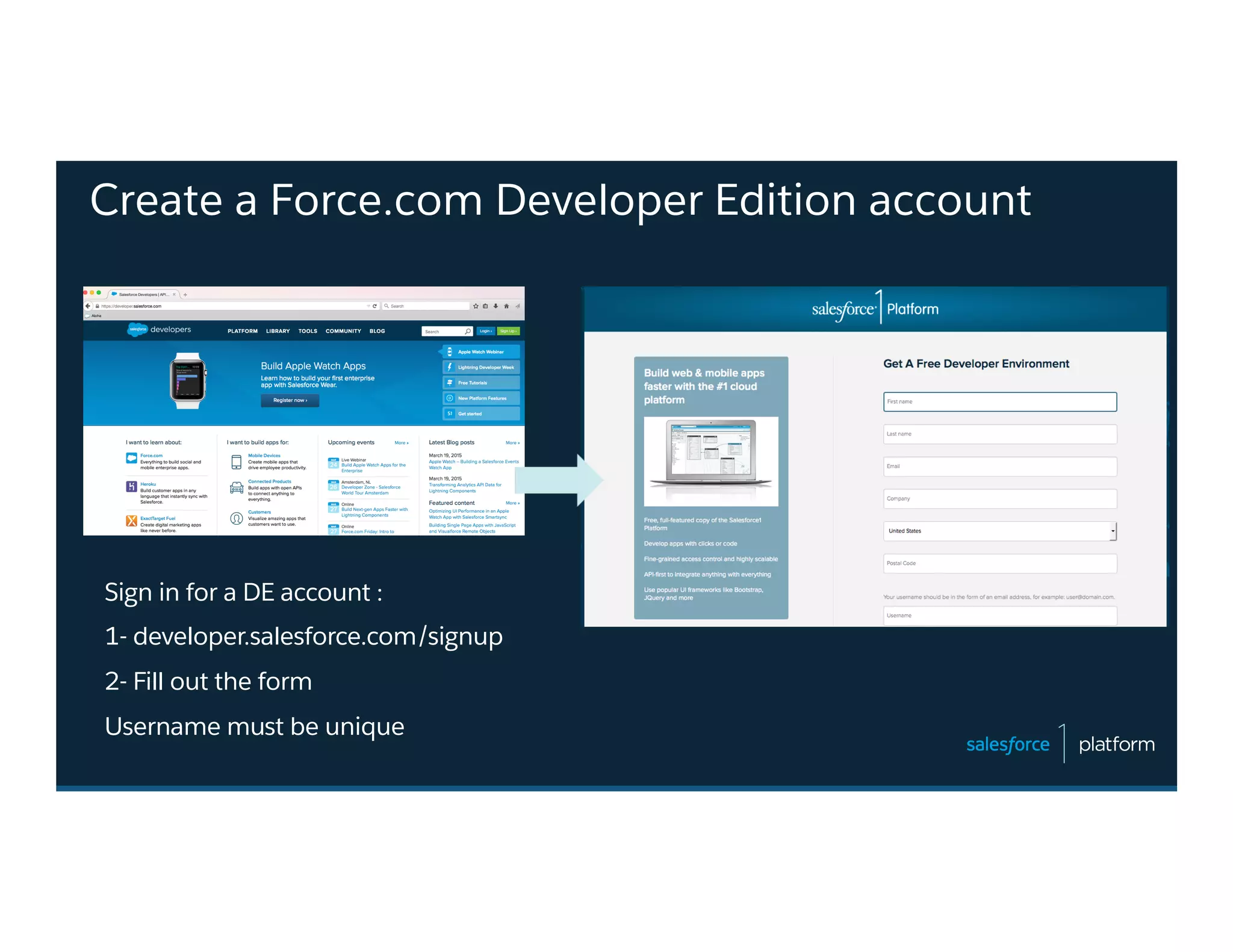Click the Heroku link
Viewport: 1233px width, 952px height.
click(148, 484)
